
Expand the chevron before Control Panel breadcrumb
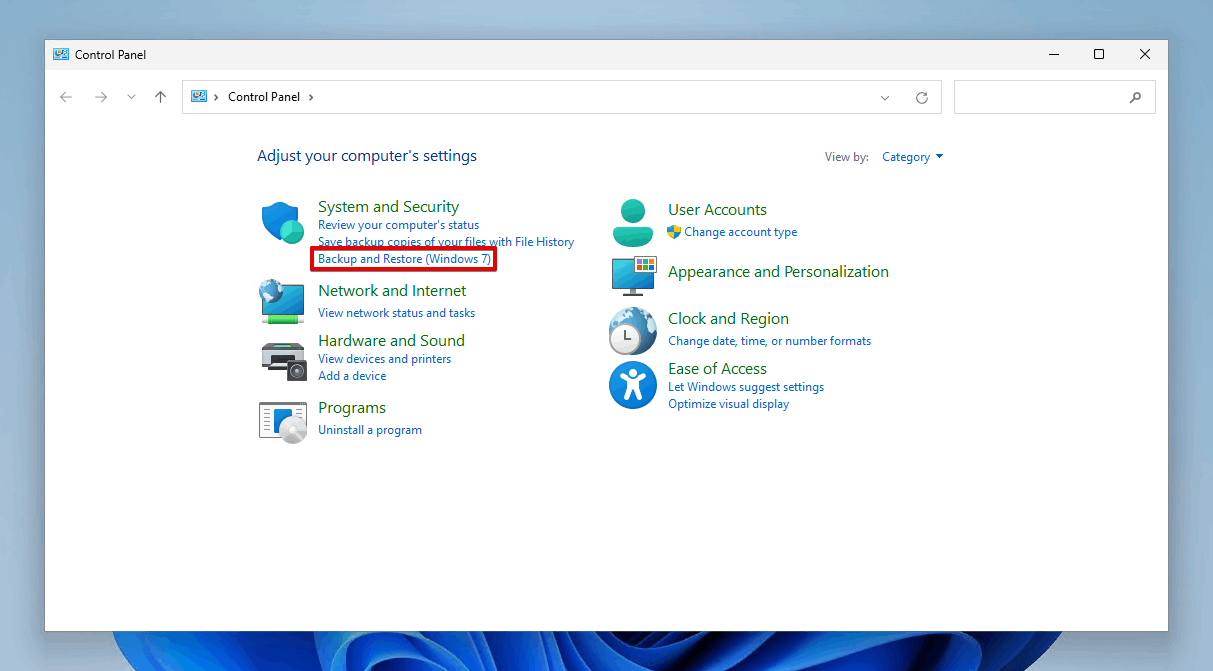(x=217, y=97)
